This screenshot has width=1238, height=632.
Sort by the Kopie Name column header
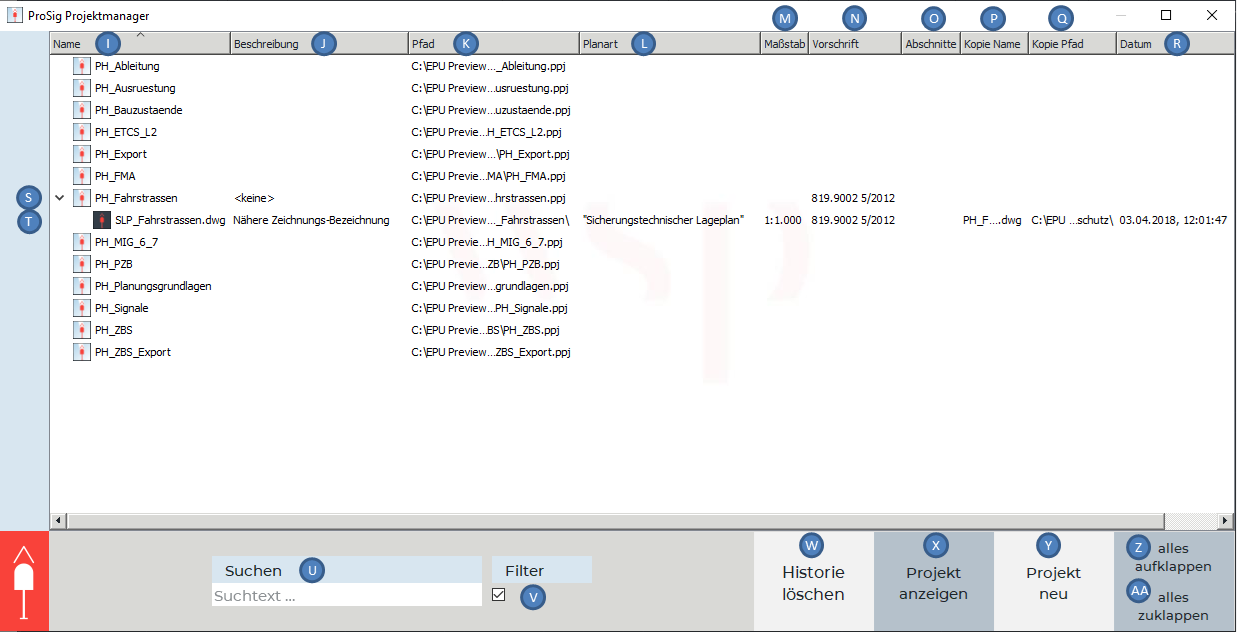[994, 44]
